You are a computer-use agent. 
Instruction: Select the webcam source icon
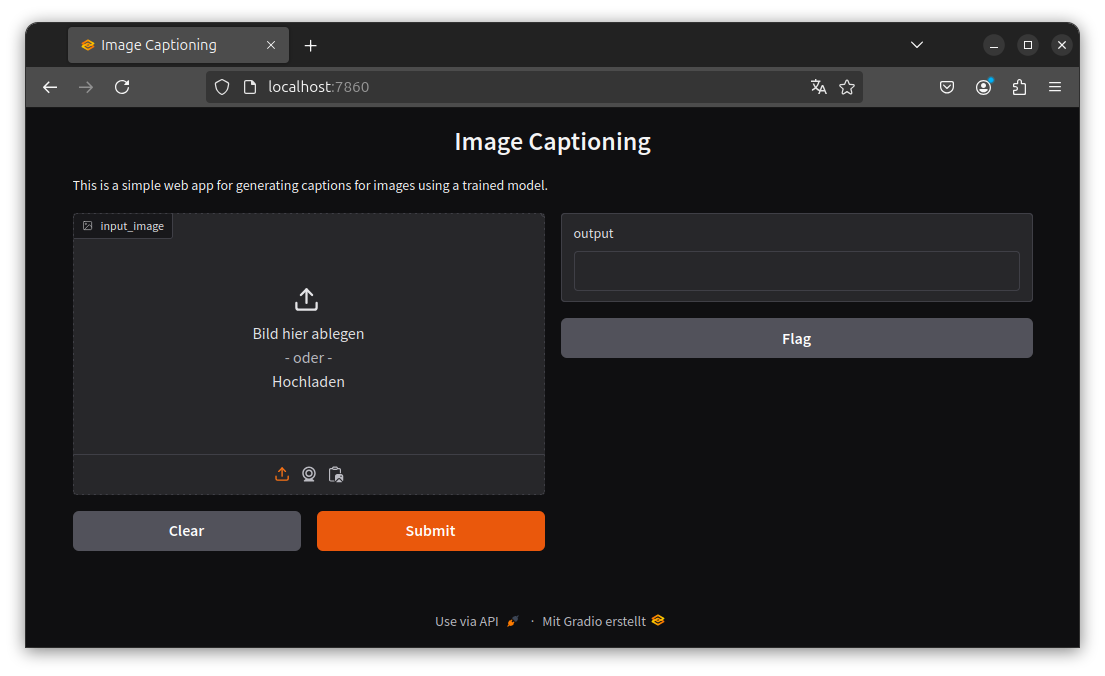point(309,474)
